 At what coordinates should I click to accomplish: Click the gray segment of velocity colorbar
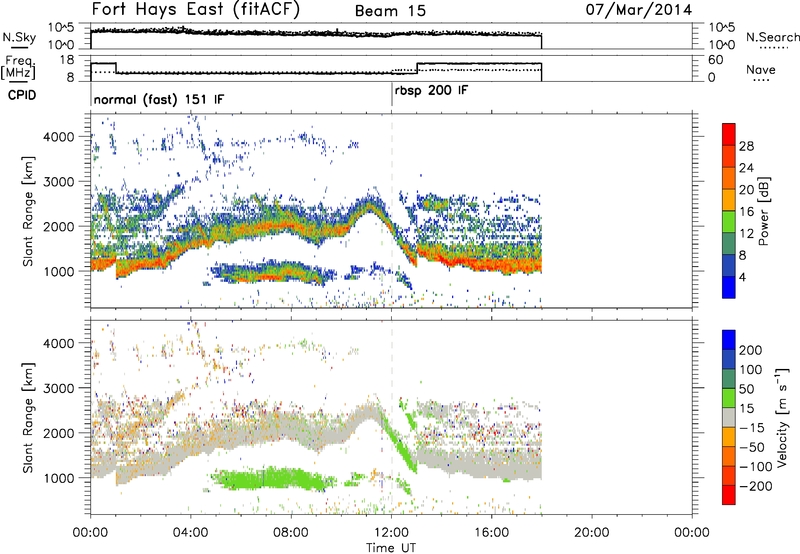pos(729,418)
